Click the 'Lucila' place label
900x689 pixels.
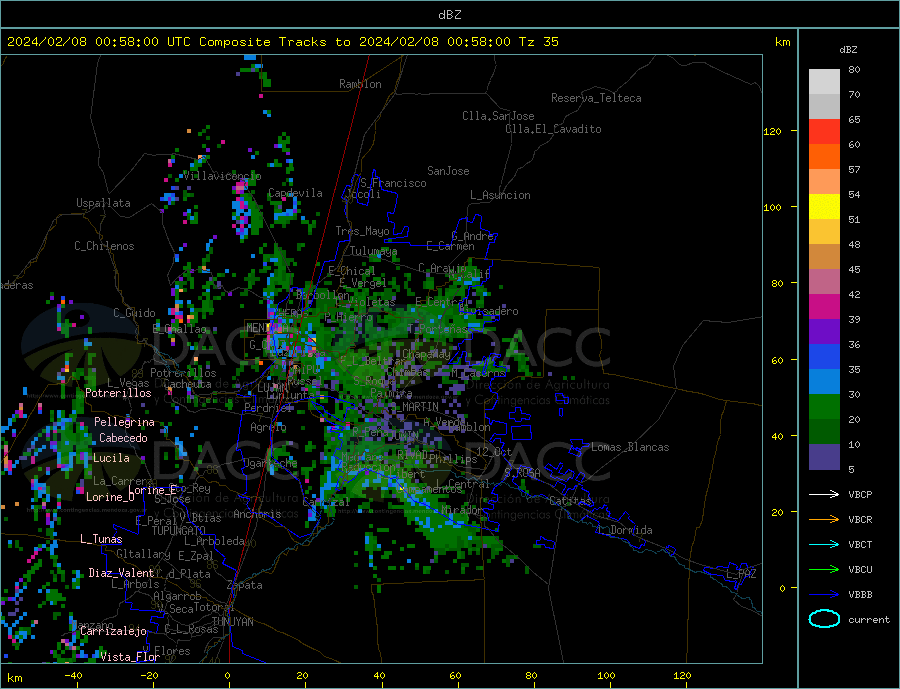click(x=111, y=458)
